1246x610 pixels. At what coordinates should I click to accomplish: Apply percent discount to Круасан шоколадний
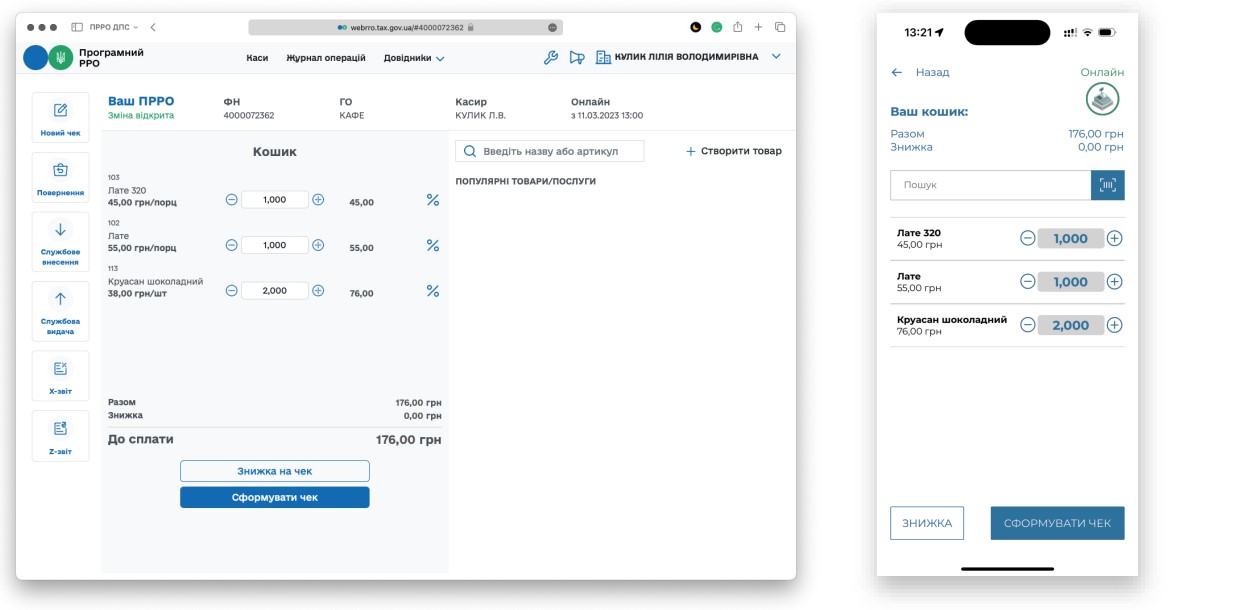pos(433,291)
